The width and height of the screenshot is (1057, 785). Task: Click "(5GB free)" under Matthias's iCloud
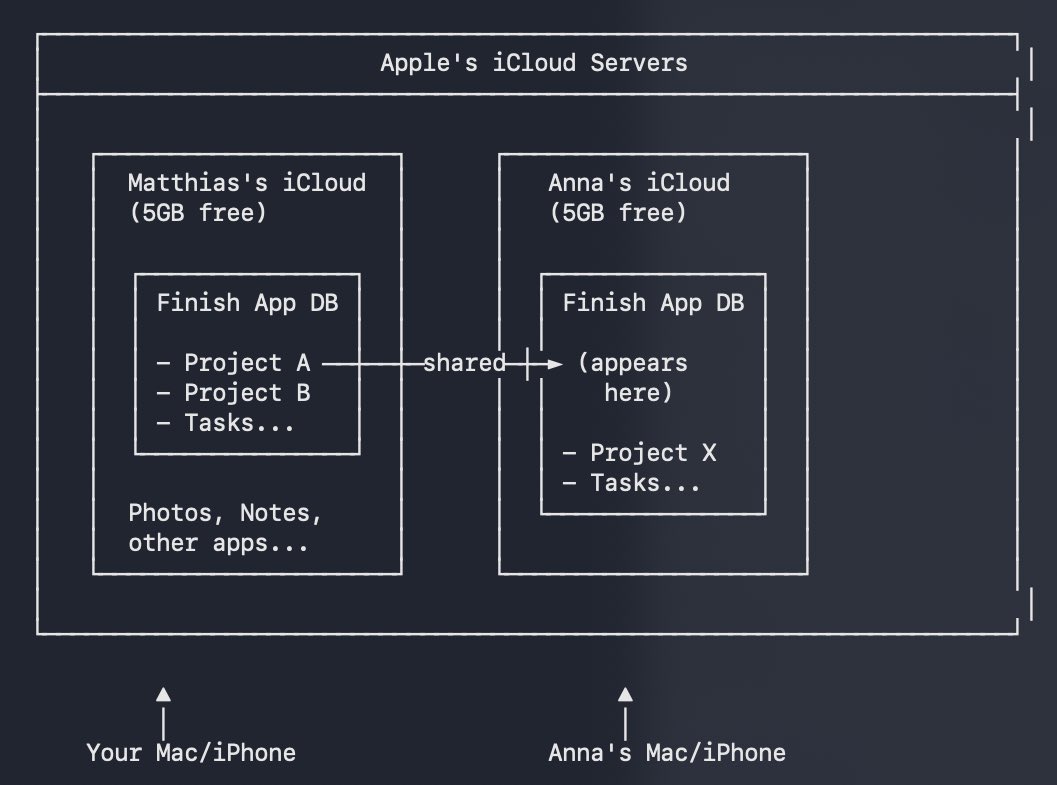coord(198,213)
